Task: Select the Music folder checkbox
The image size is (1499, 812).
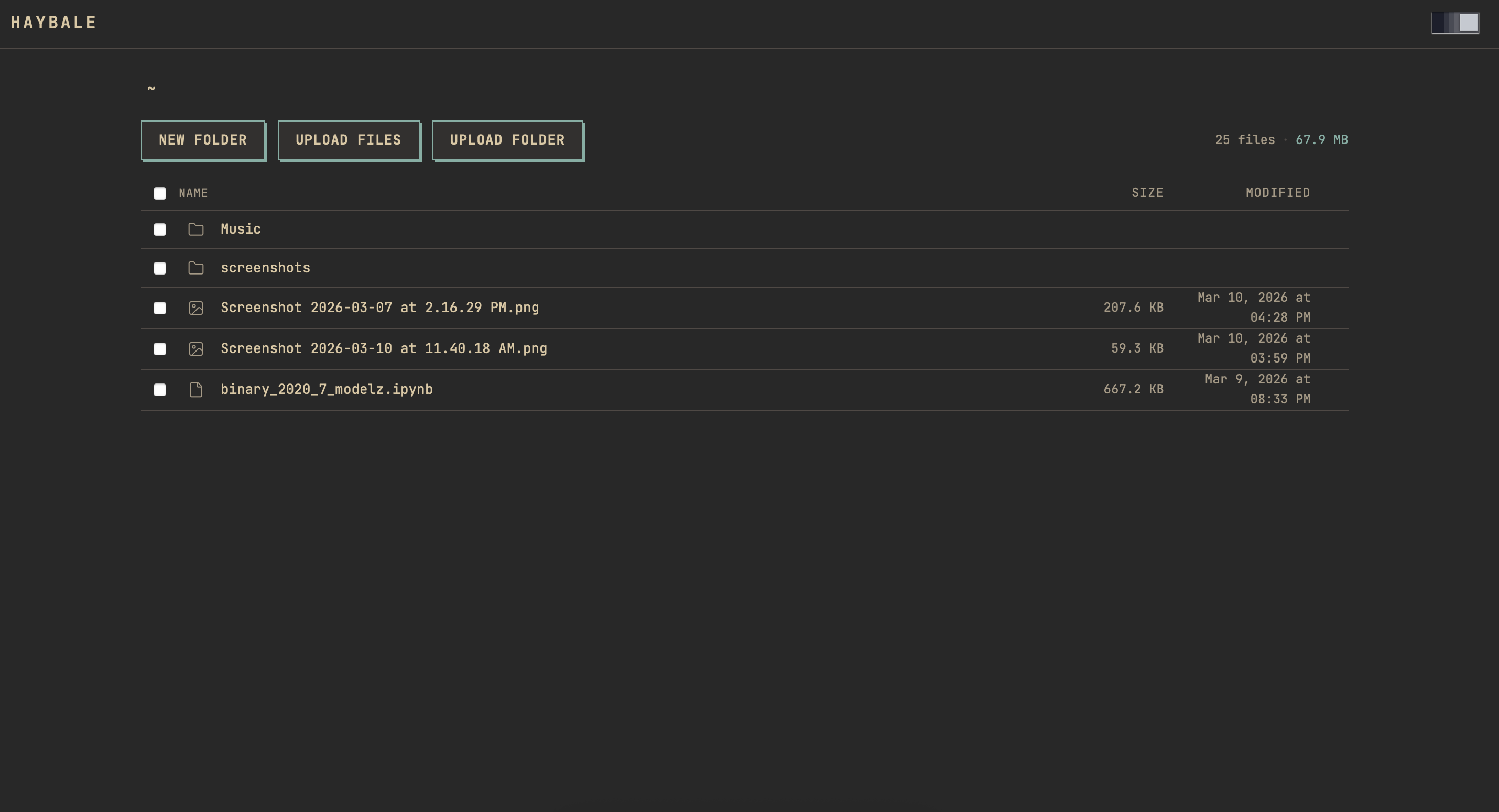Action: [159, 229]
